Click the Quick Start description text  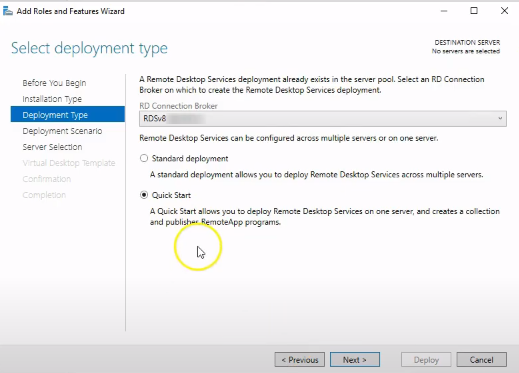coord(325,216)
